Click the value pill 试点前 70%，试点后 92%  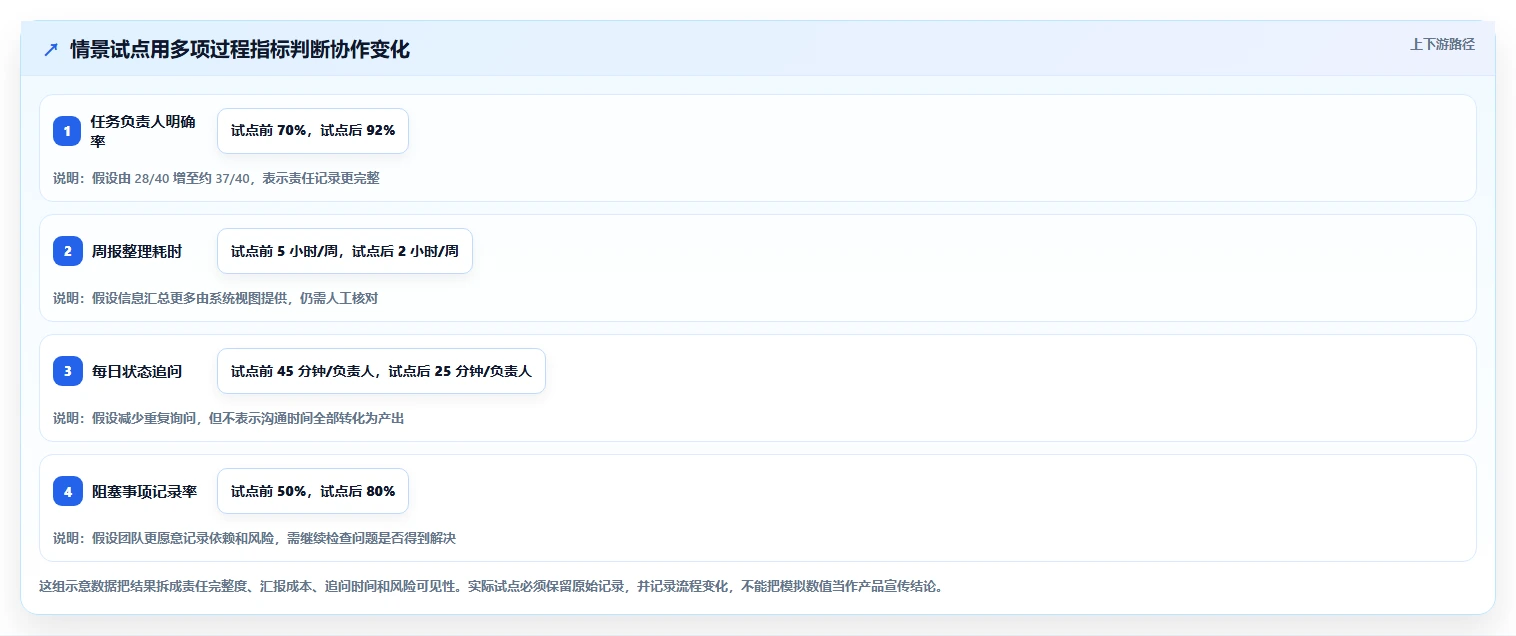pyautogui.click(x=313, y=131)
